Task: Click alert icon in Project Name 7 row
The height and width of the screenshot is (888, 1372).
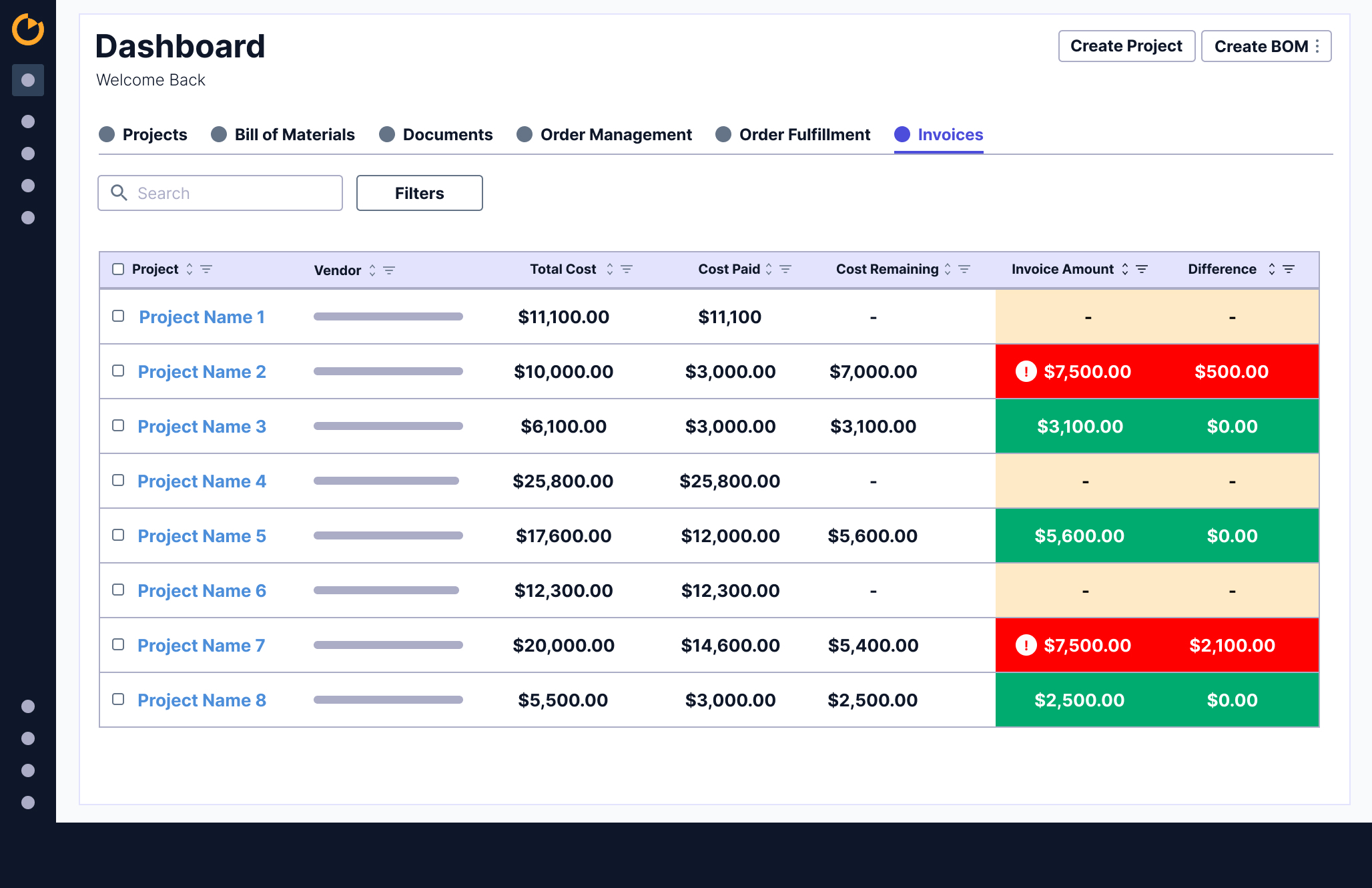Action: pos(1026,645)
